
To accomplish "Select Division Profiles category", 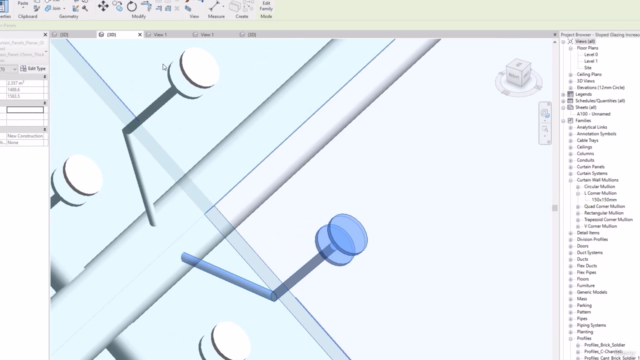I will tap(592, 240).
